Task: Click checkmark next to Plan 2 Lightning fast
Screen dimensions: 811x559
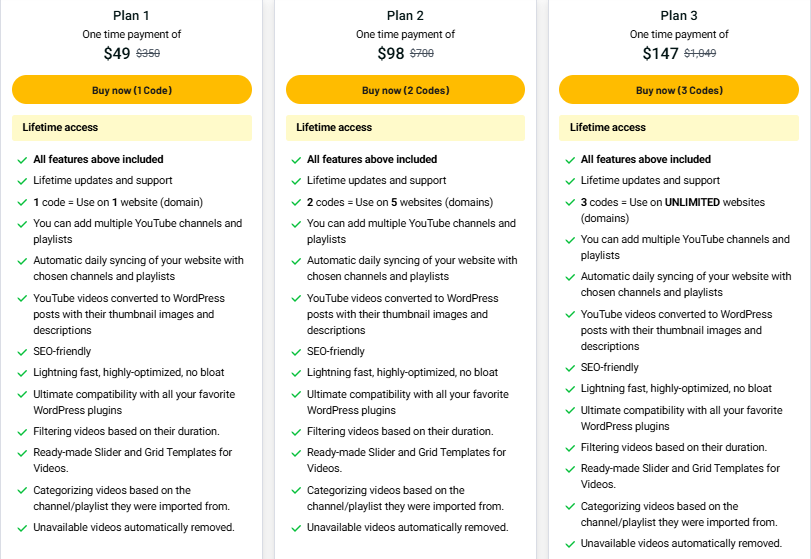Action: point(296,373)
